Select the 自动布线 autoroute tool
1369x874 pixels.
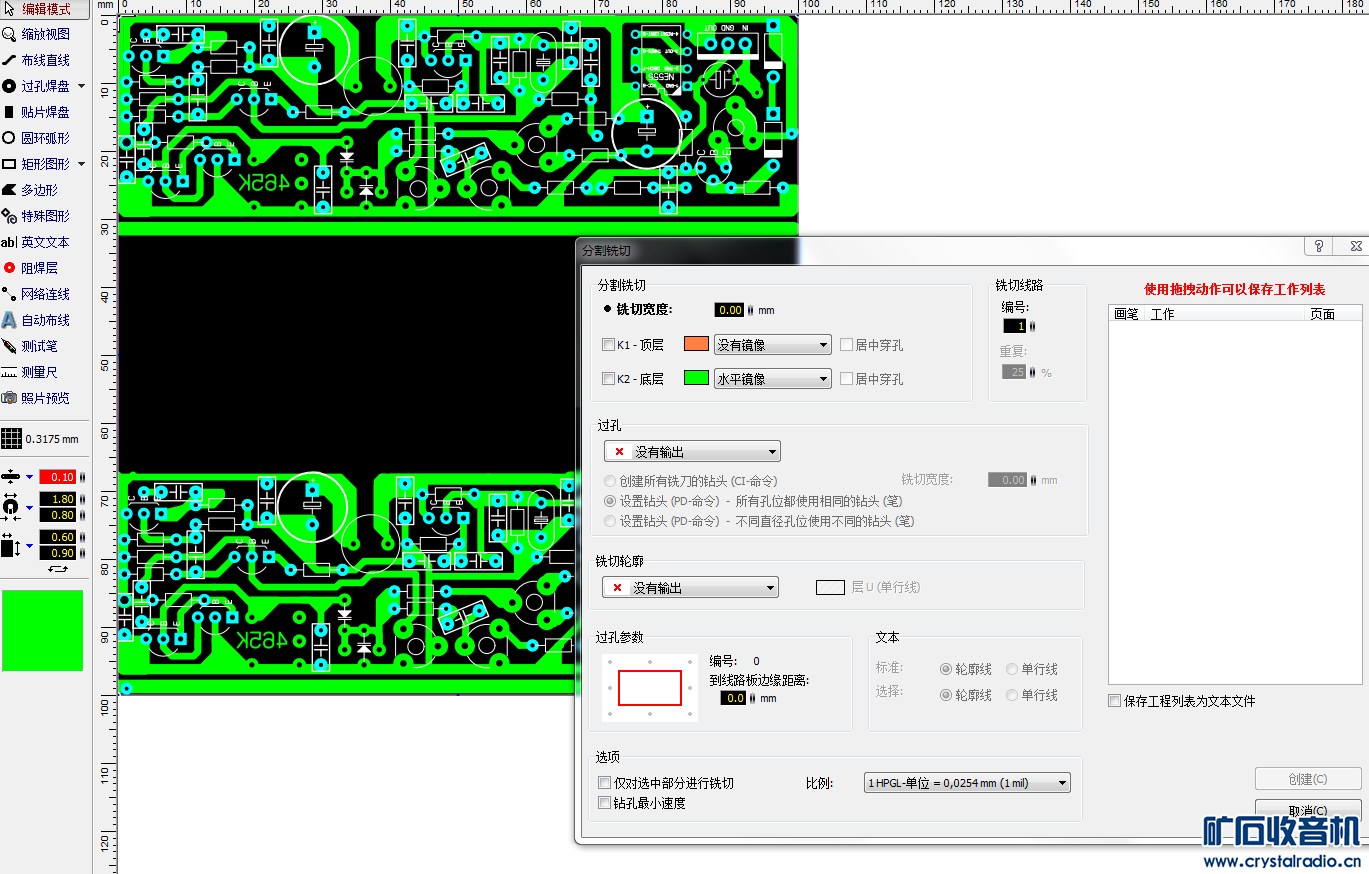point(38,320)
